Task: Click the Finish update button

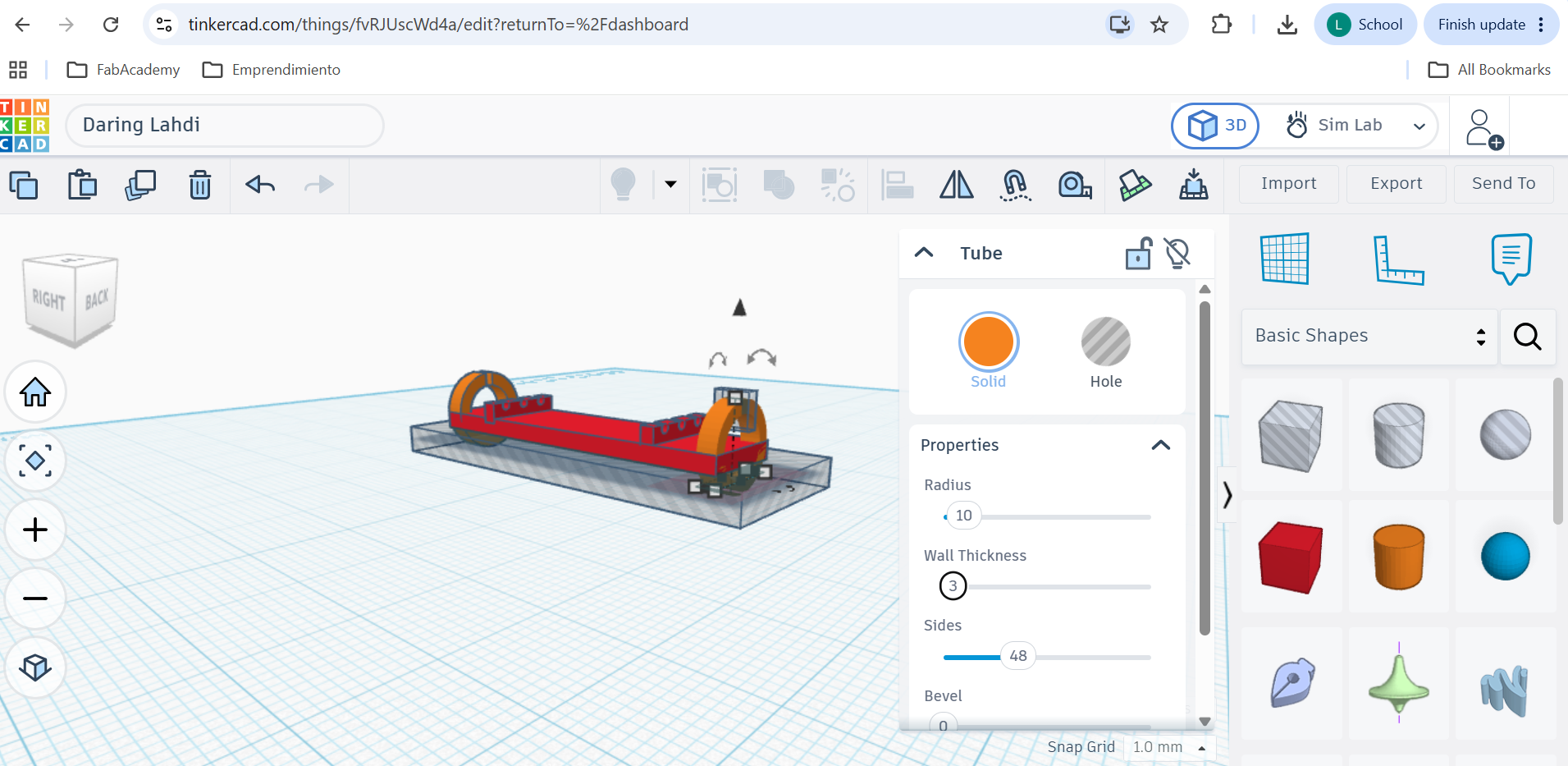Action: click(1492, 25)
